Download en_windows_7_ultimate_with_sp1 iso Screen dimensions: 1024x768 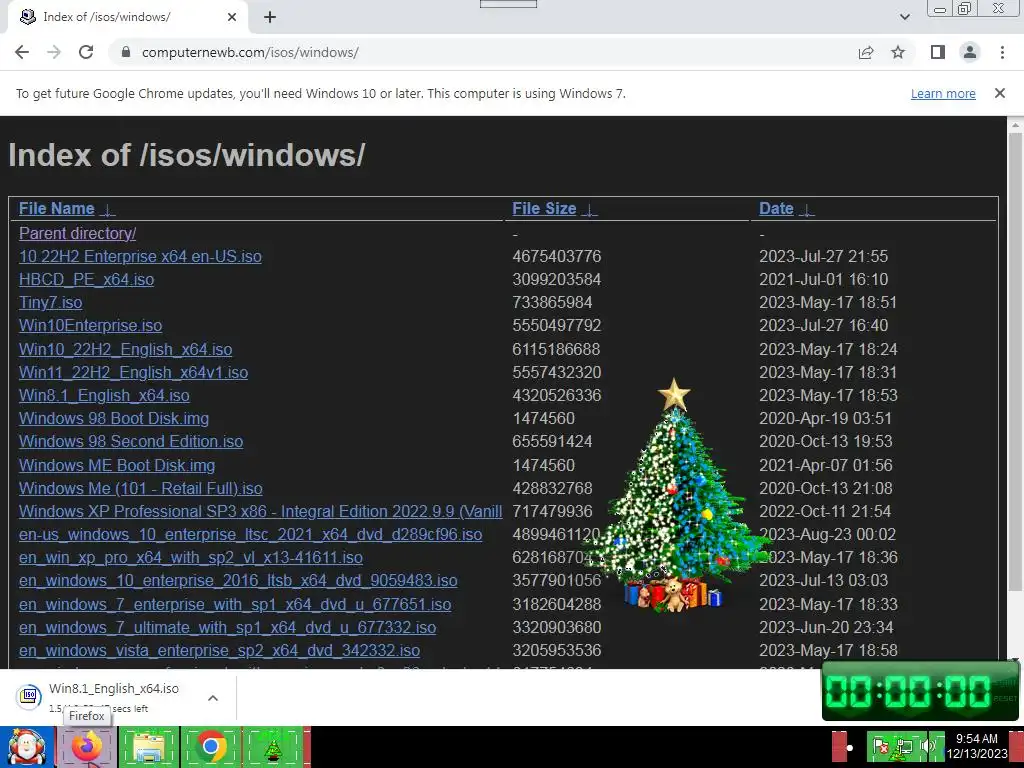[x=227, y=627]
